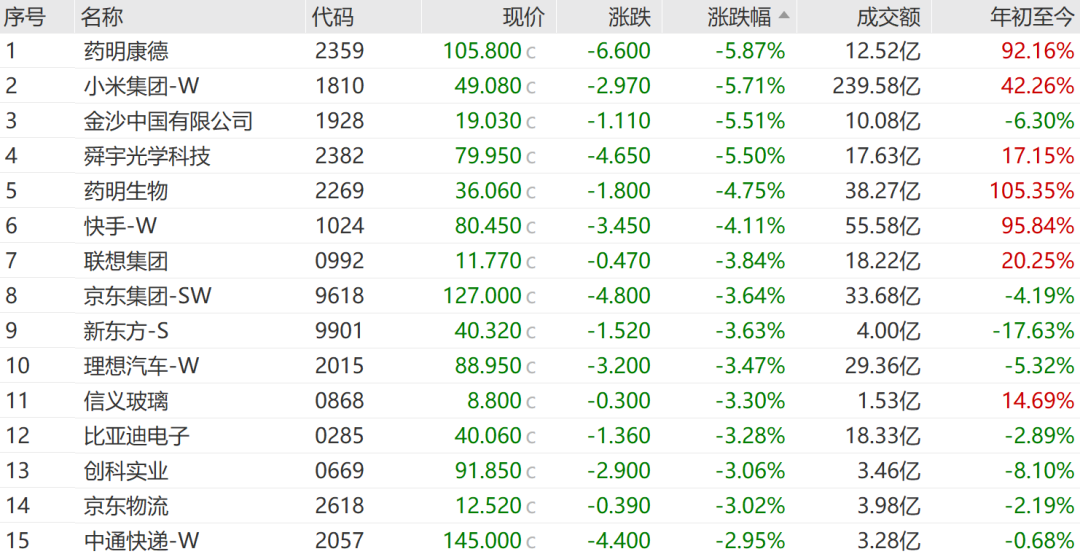Open the 快手-W stock entry
Screen dimensions: 1080x554
point(121,226)
